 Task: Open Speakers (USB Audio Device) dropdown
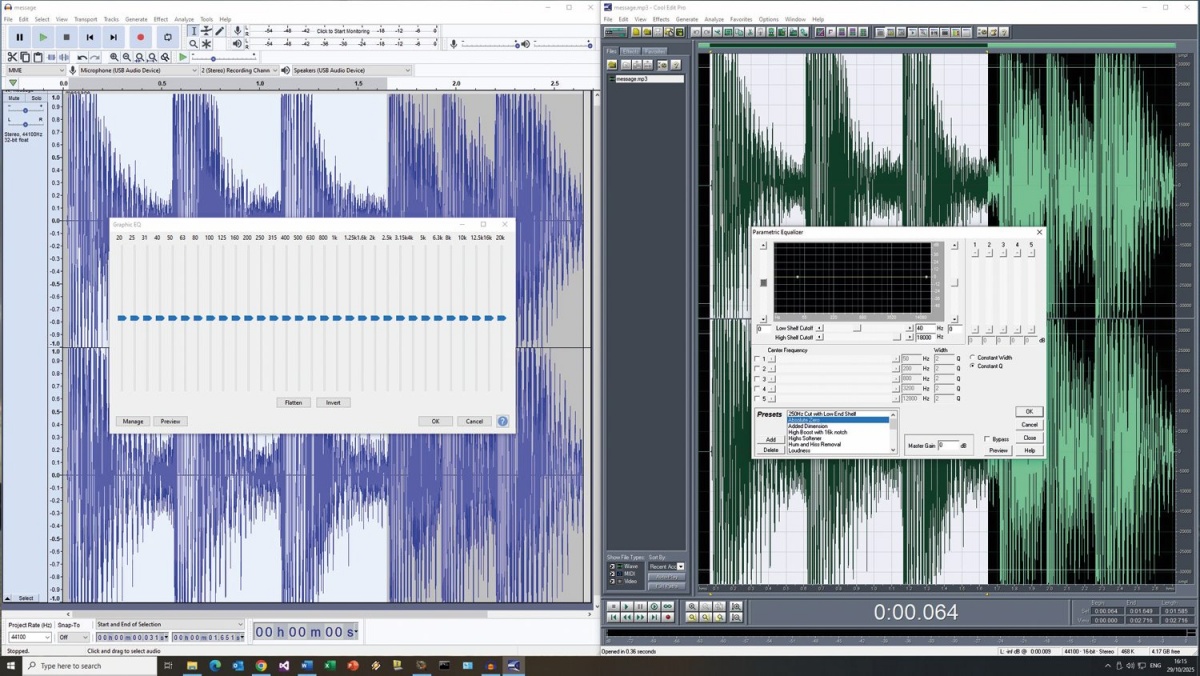351,70
